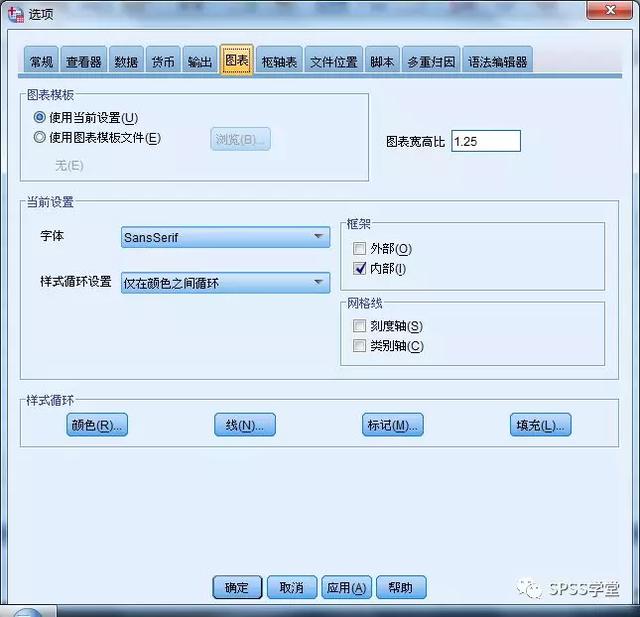This screenshot has width=640, height=617.
Task: Go to the 货币 tab
Action: 163,61
